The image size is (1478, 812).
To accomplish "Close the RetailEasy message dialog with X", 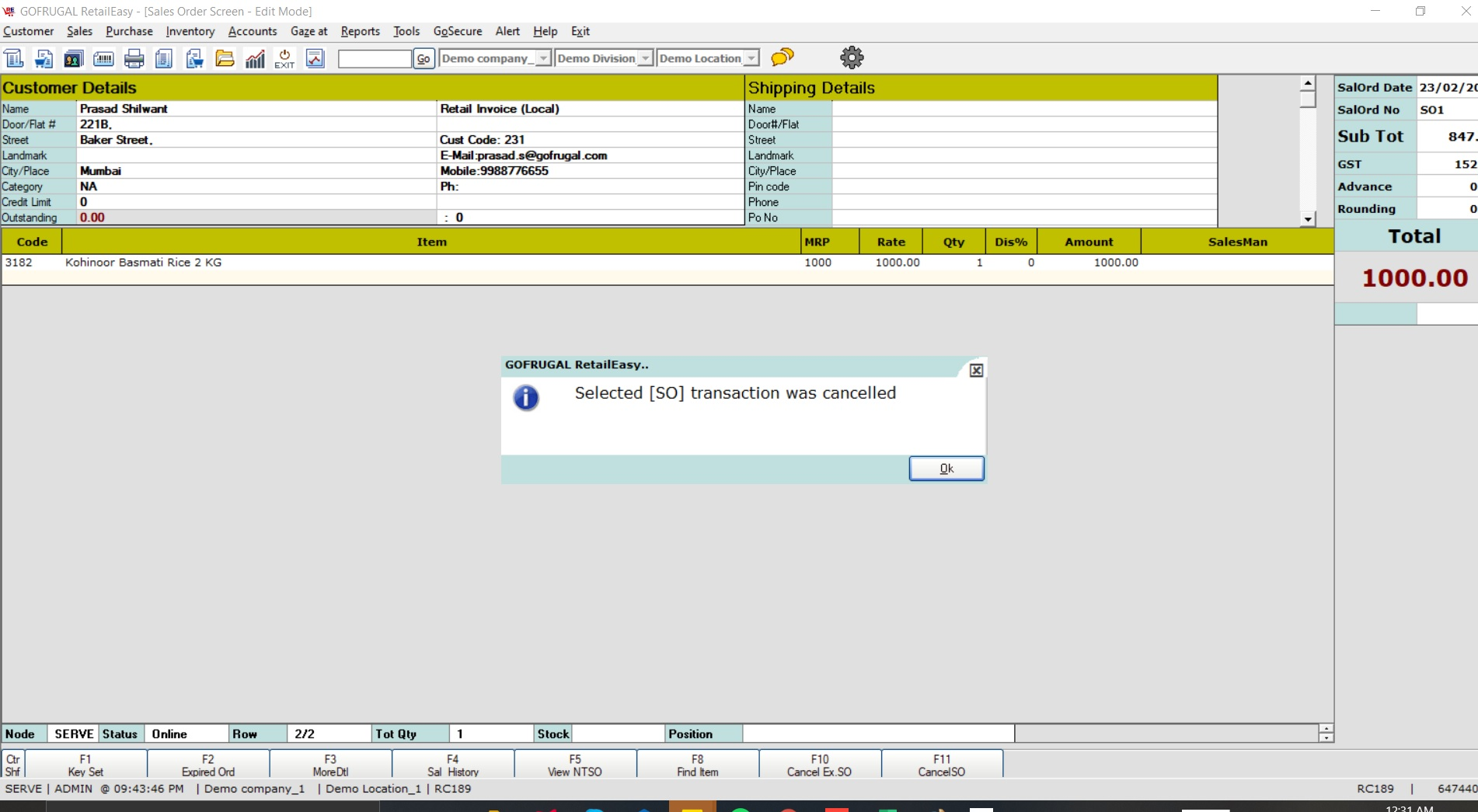I will 976,371.
